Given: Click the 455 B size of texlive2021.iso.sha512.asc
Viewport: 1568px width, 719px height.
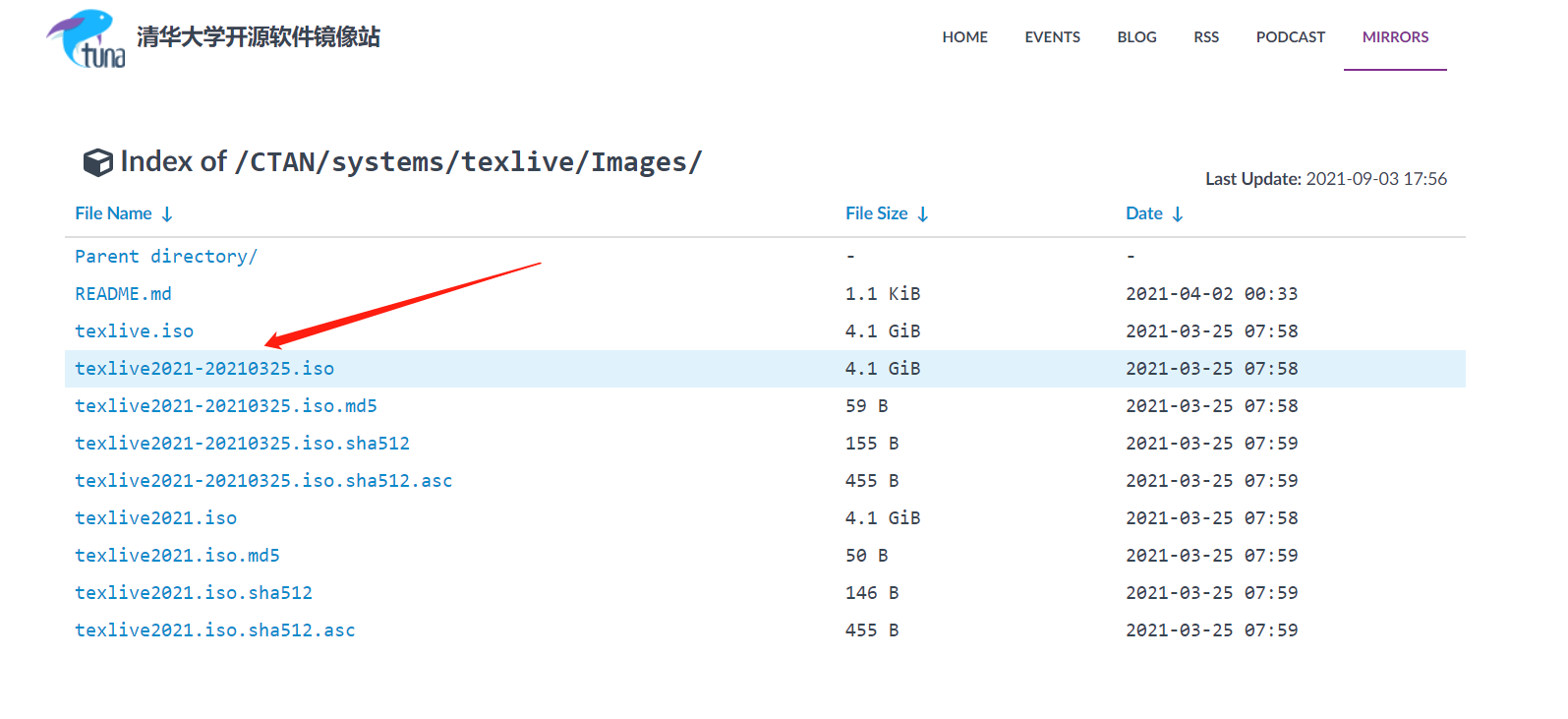Looking at the screenshot, I should [x=872, y=630].
